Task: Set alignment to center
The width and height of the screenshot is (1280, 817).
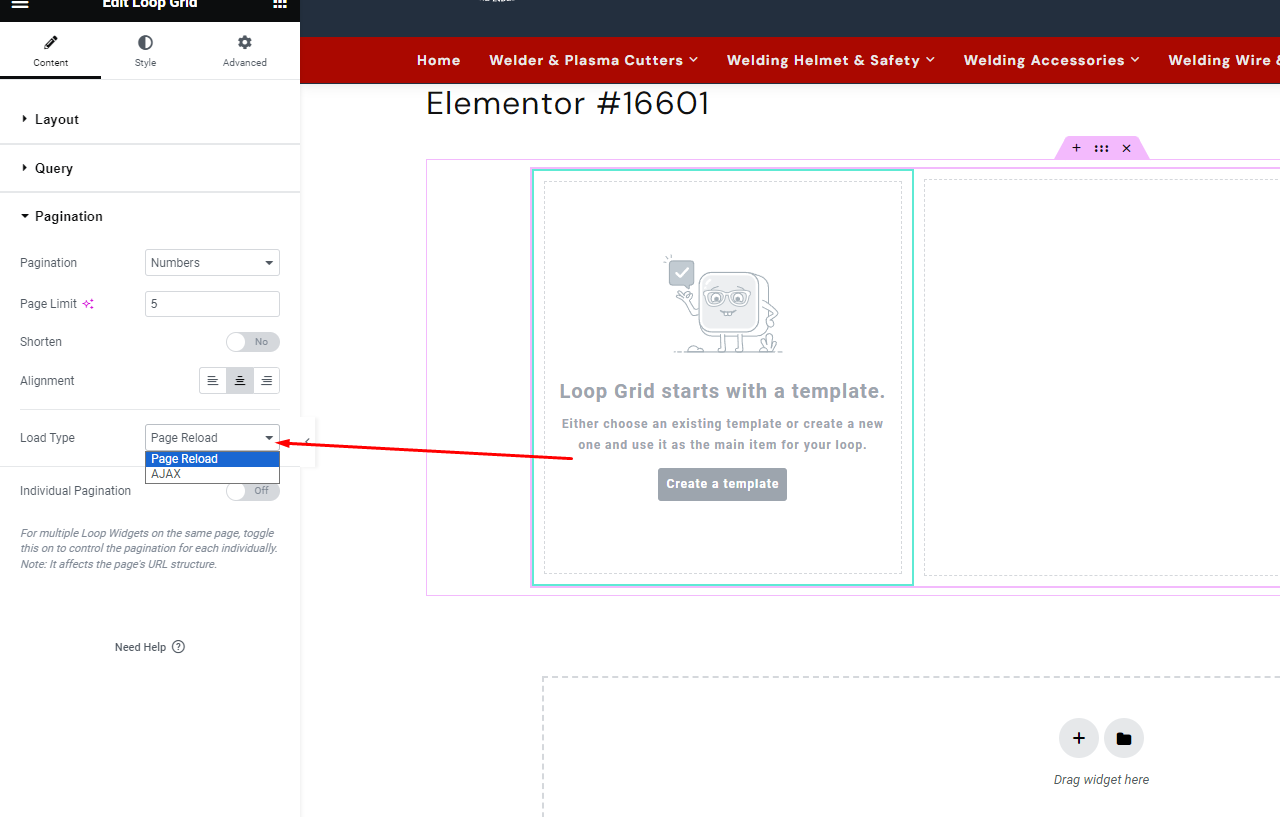Action: coord(240,381)
